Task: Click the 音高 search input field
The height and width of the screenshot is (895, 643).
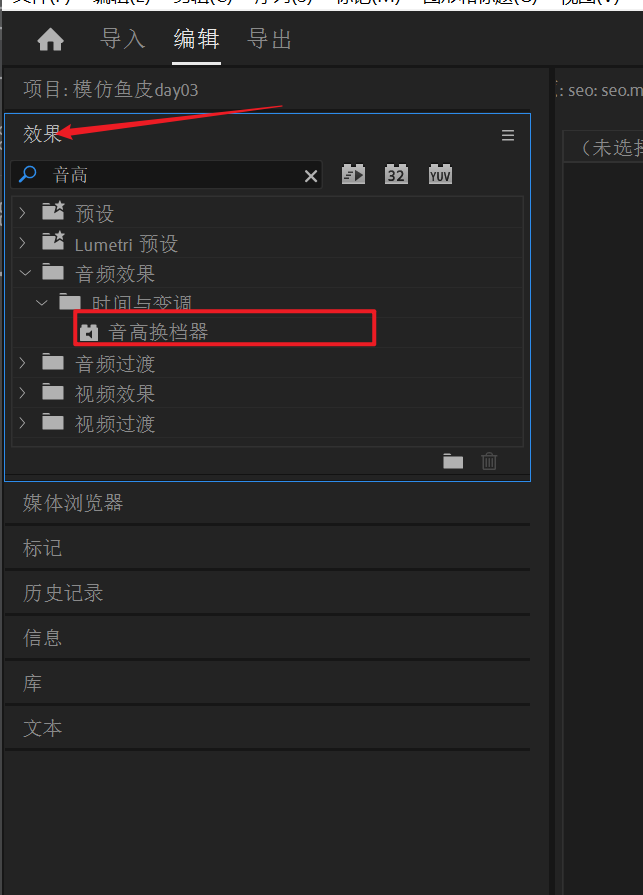Action: click(165, 175)
